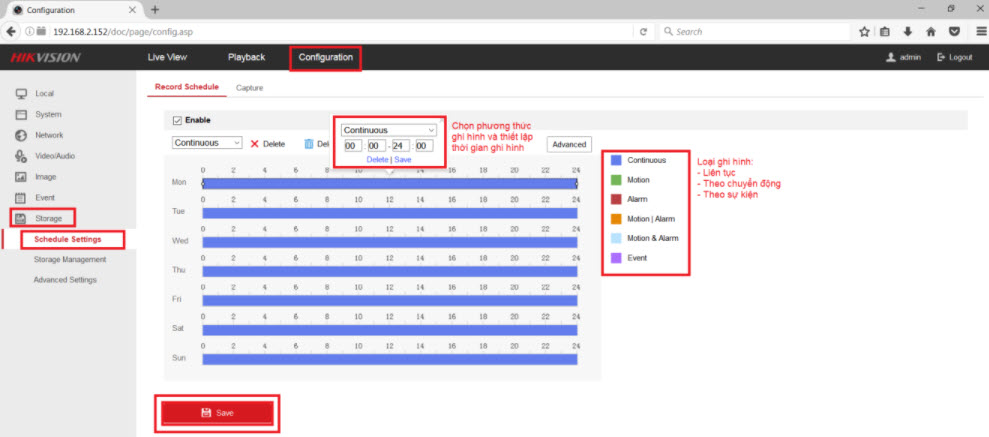The image size is (989, 437).
Task: Click the Video/Audio icon in sidebar
Action: tap(20, 156)
